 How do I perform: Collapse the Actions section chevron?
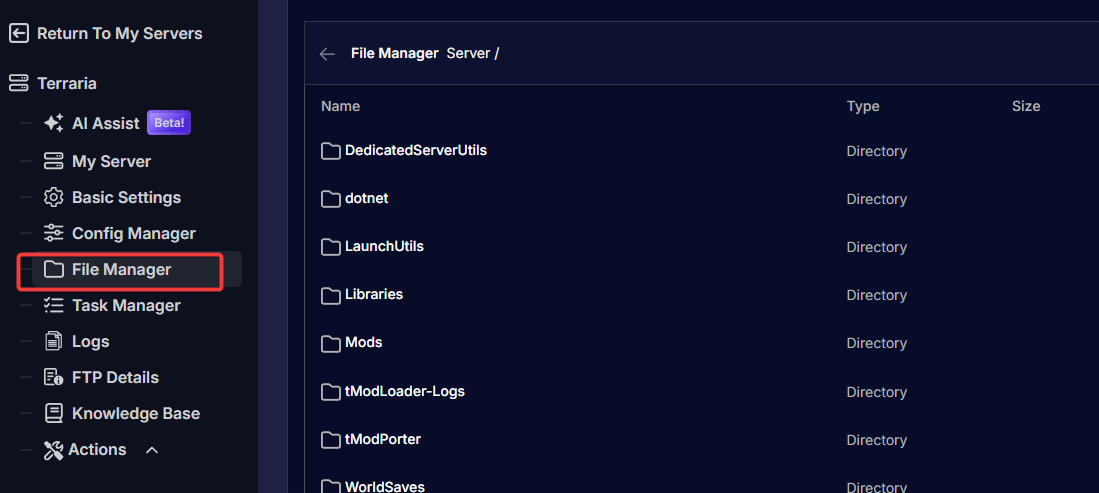click(152, 450)
